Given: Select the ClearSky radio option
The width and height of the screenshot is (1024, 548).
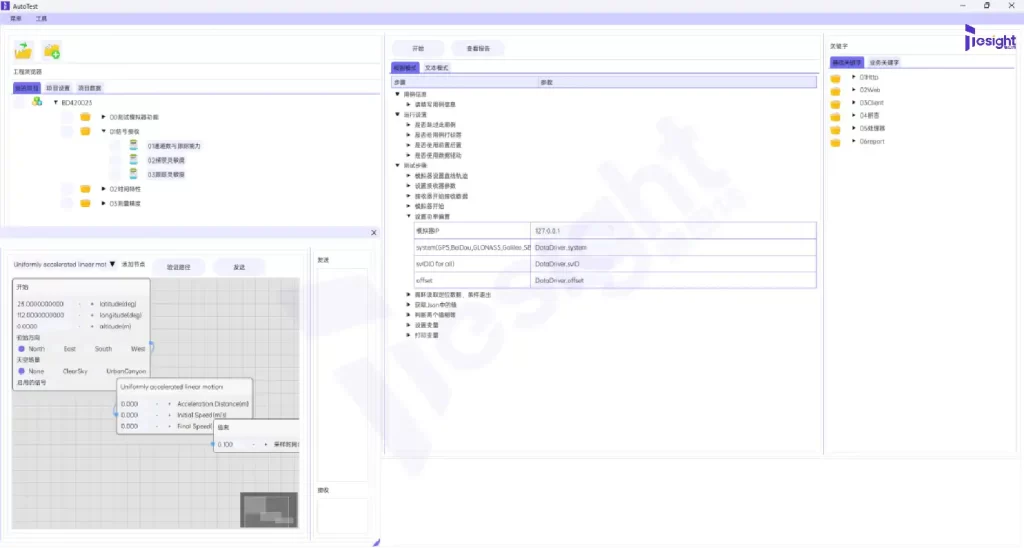Looking at the screenshot, I should click(76, 371).
